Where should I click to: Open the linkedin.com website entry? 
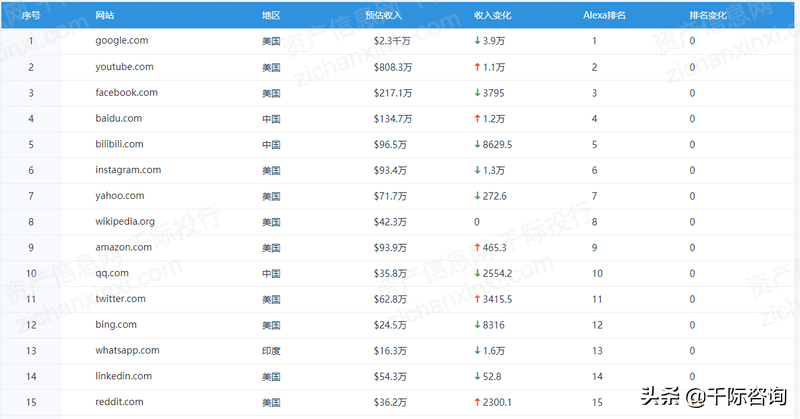coord(123,376)
